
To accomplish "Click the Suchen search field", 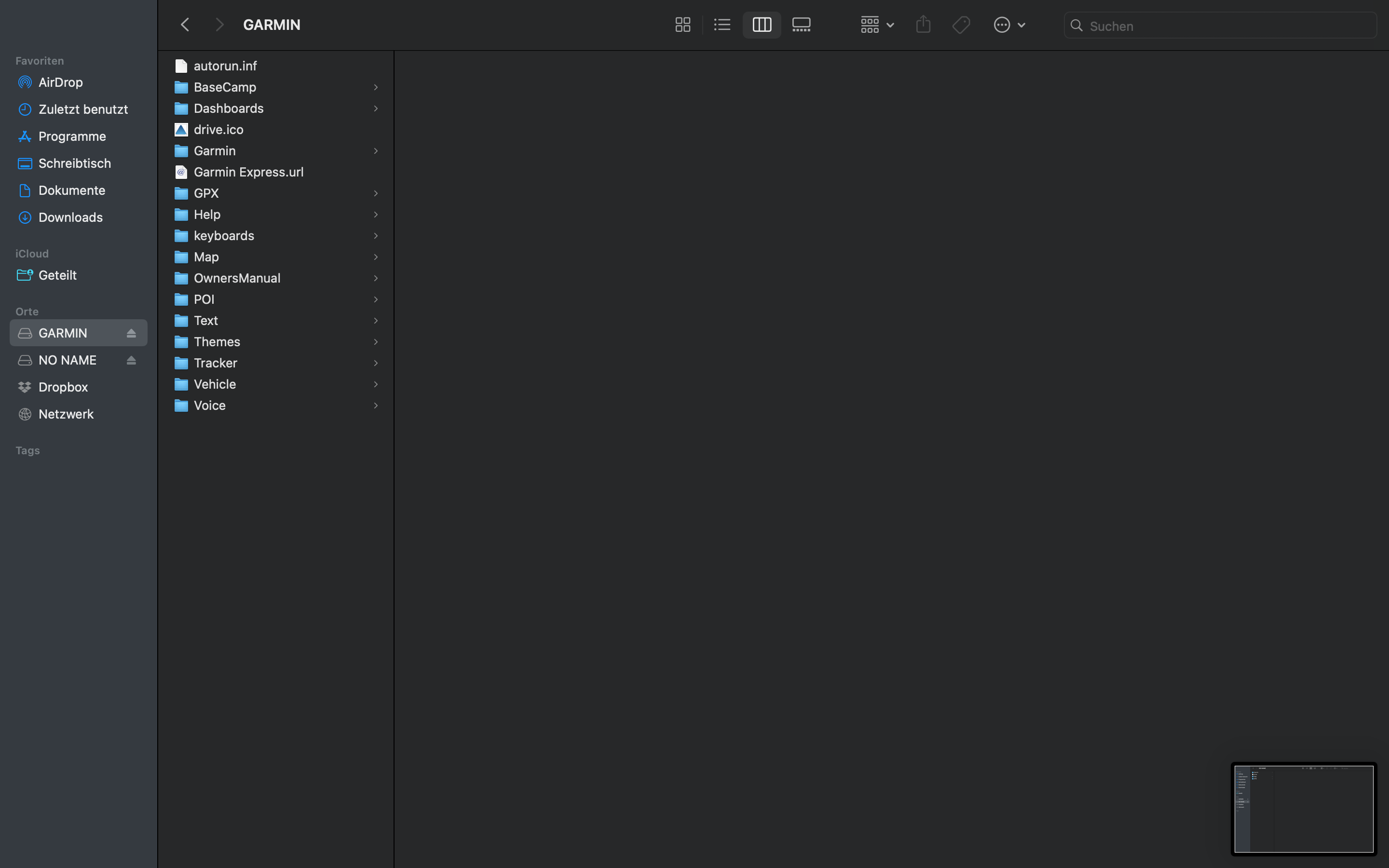I will pos(1220,26).
